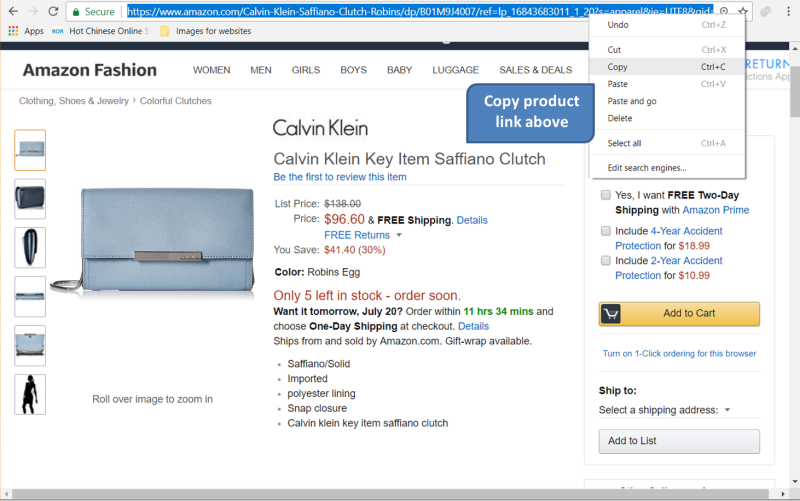Click the browser reload button
800x501 pixels.
(x=53, y=11)
